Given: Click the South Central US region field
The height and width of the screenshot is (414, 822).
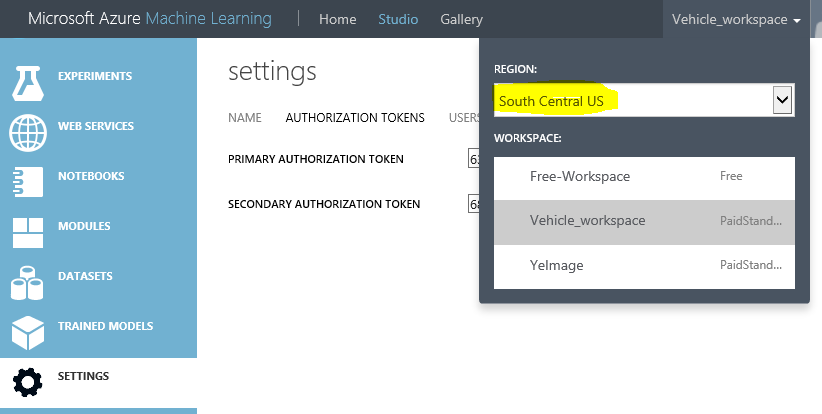Looking at the screenshot, I should pos(644,100).
